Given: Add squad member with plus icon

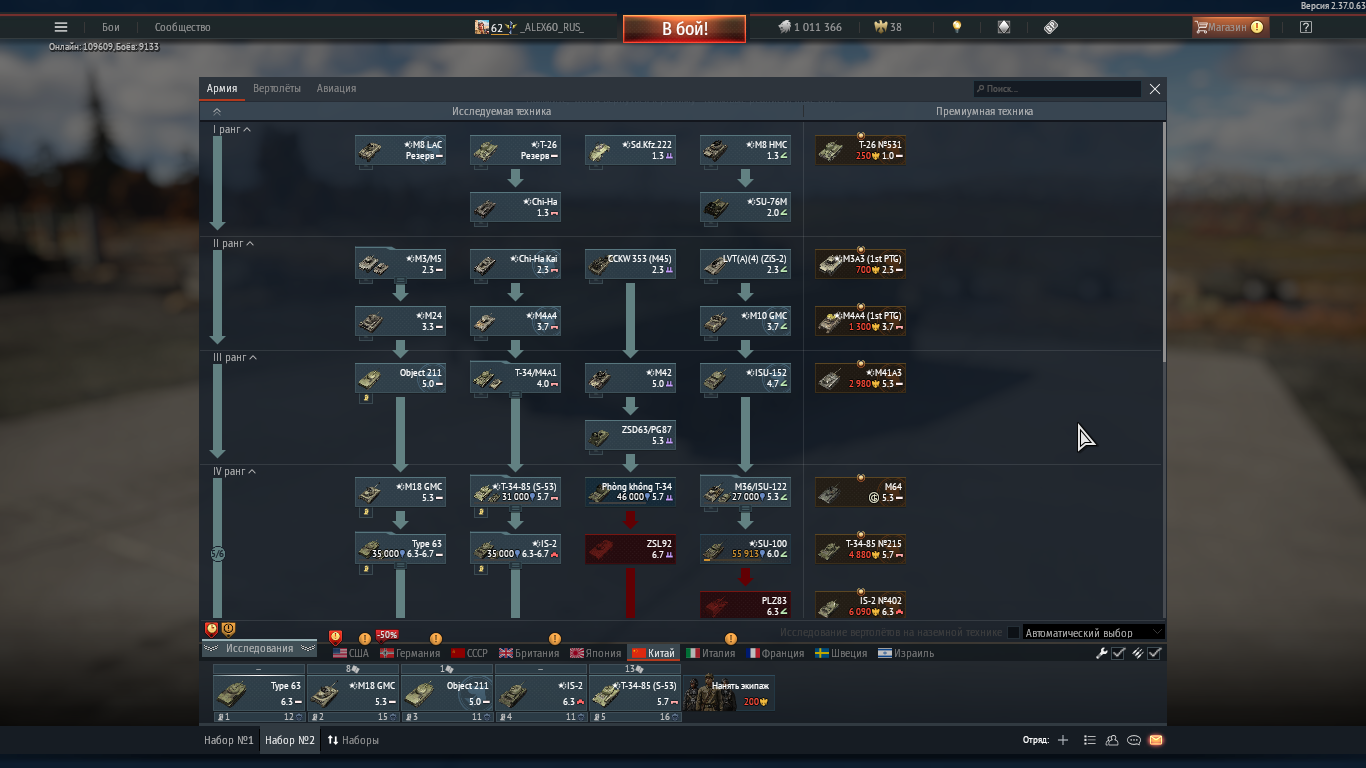Looking at the screenshot, I should [x=1063, y=741].
